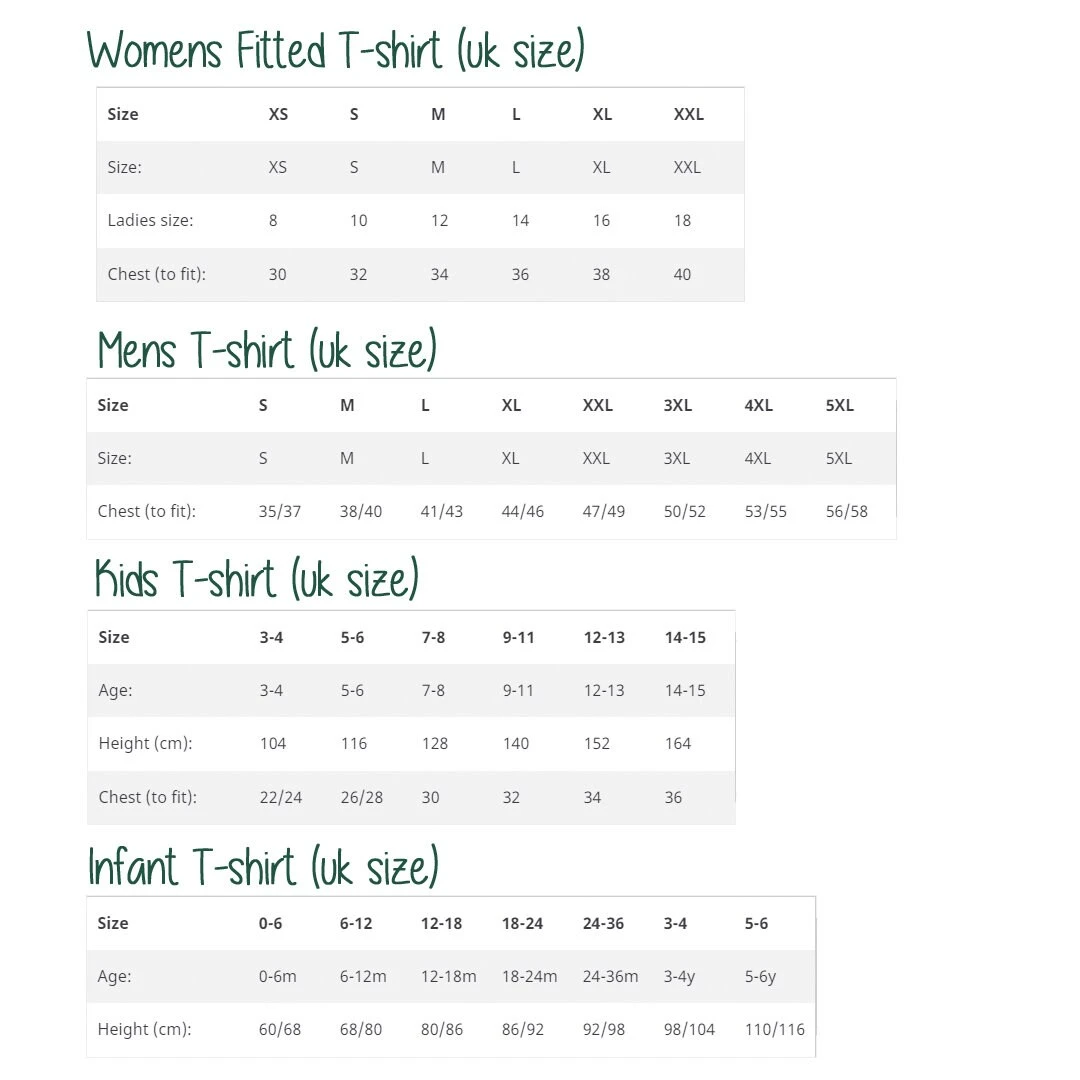Click bold 12-18 header in Infant table
This screenshot has height=1080, width=1080.
point(441,923)
